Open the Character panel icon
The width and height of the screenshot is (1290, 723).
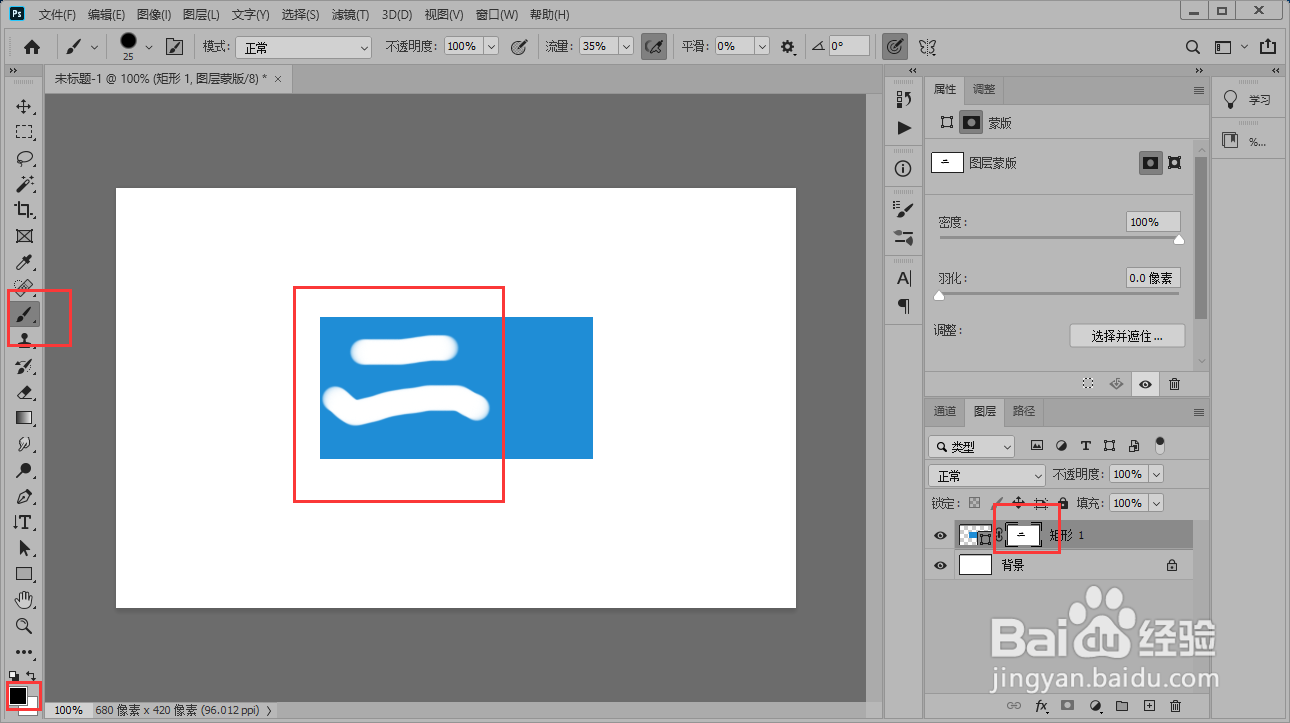coord(904,278)
